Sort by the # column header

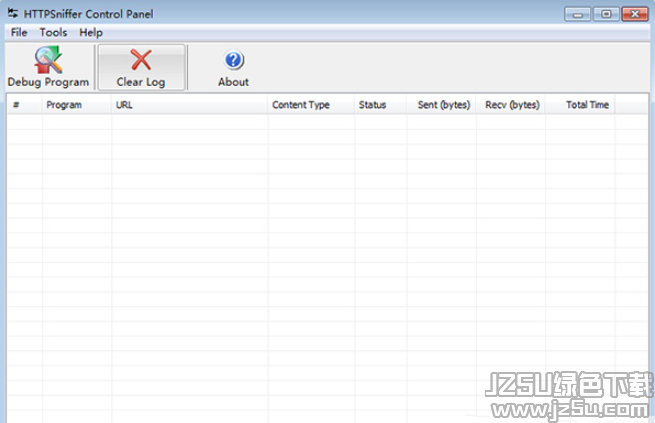point(25,105)
